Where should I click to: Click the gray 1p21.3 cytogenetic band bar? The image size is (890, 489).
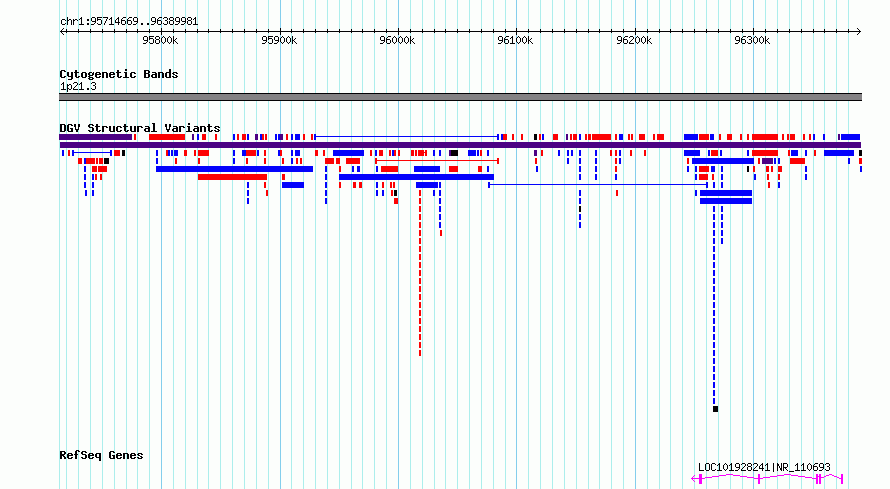(x=460, y=97)
